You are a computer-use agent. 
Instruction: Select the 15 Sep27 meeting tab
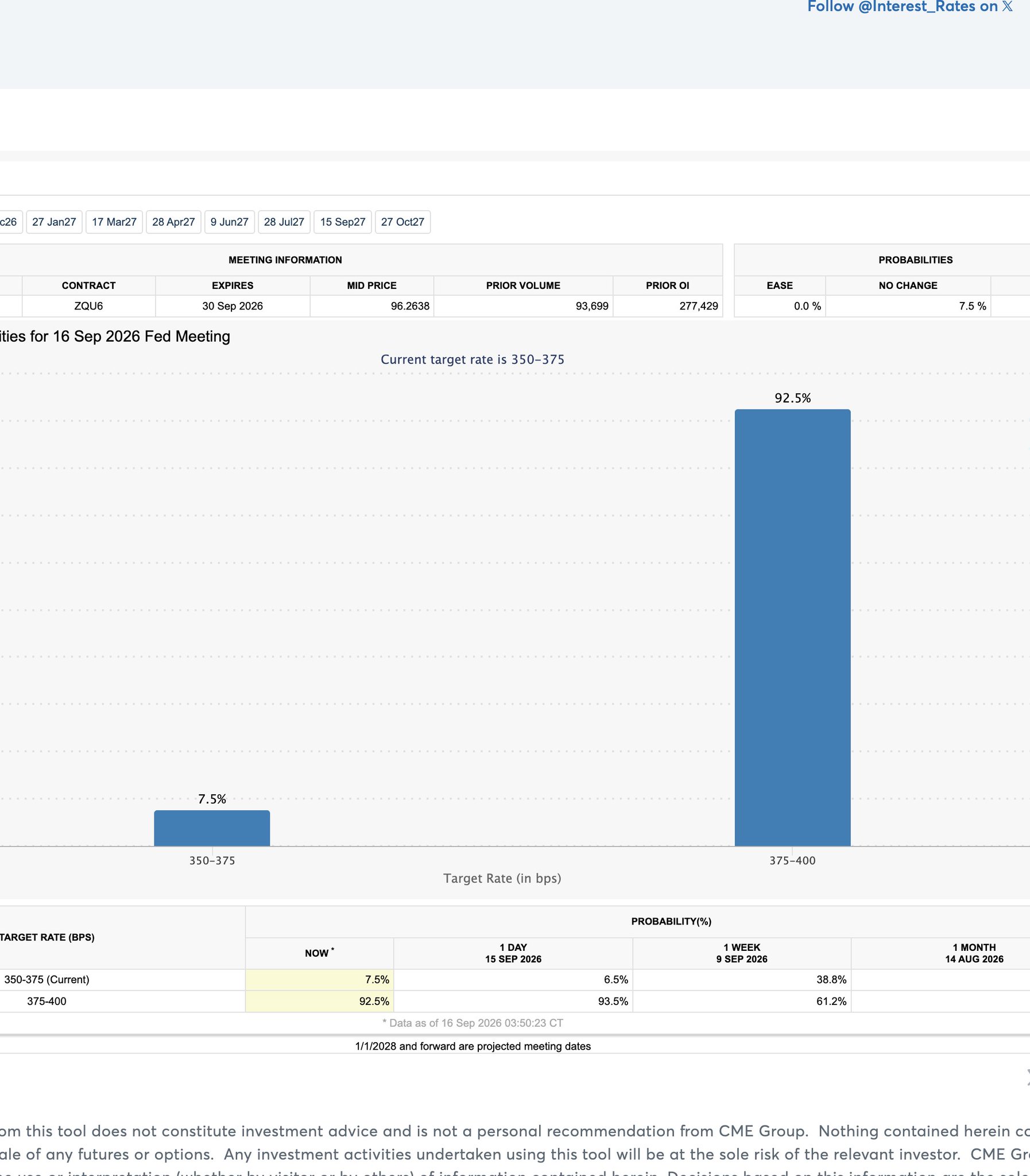343,222
